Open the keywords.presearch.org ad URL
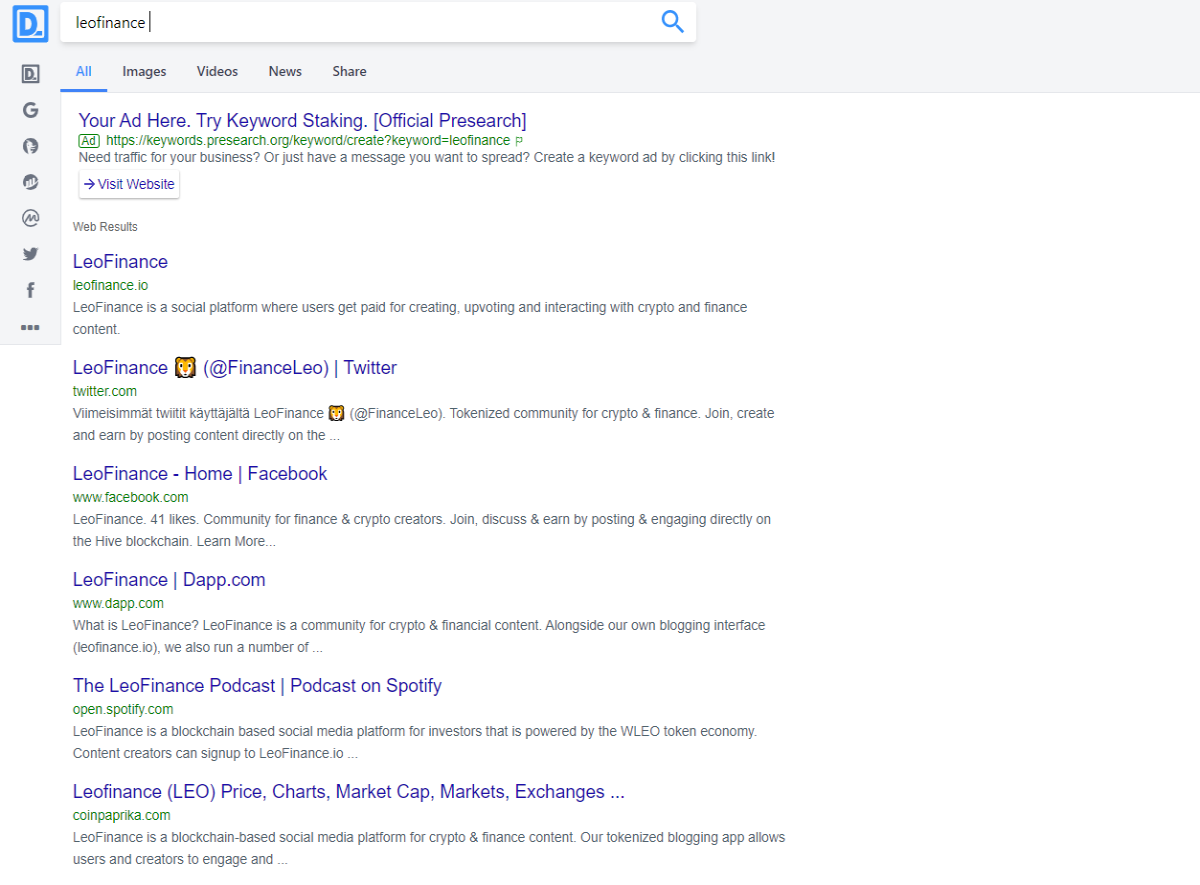This screenshot has height=885, width=1200. point(307,141)
